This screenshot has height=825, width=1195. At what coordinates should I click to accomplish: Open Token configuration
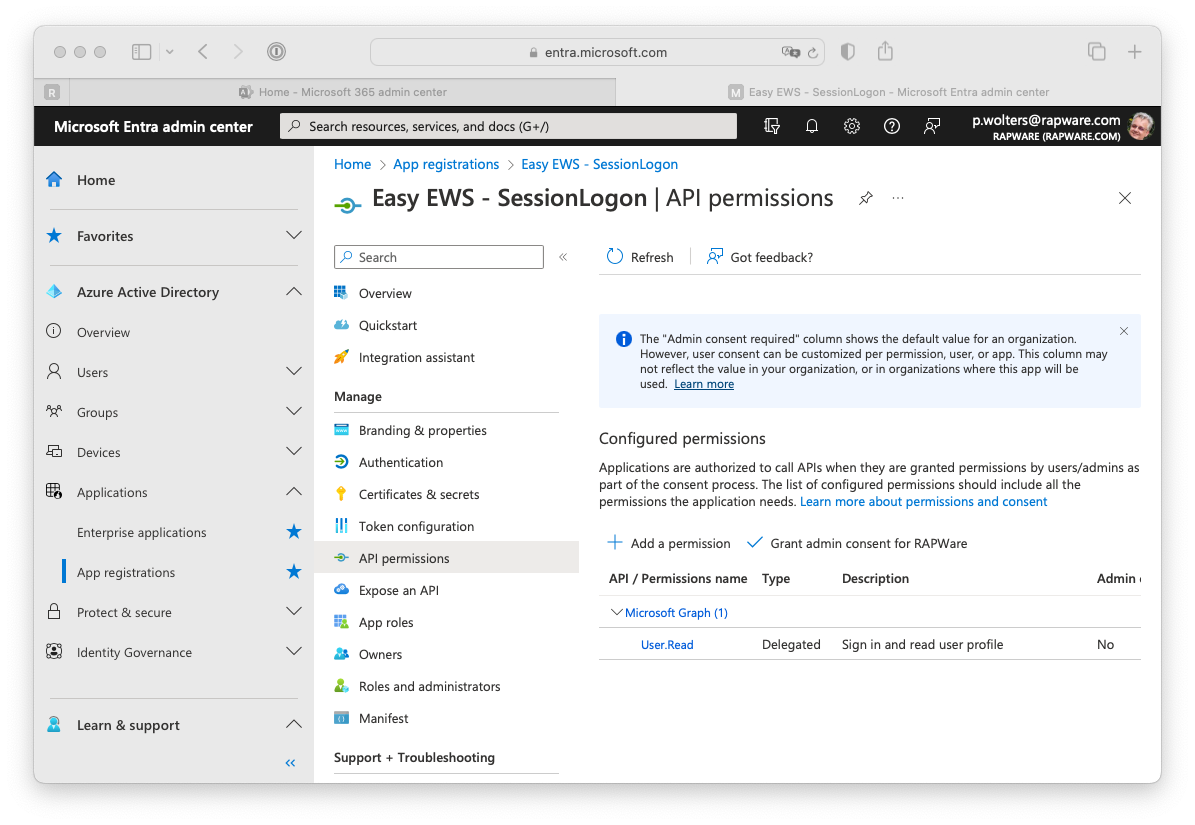point(416,526)
